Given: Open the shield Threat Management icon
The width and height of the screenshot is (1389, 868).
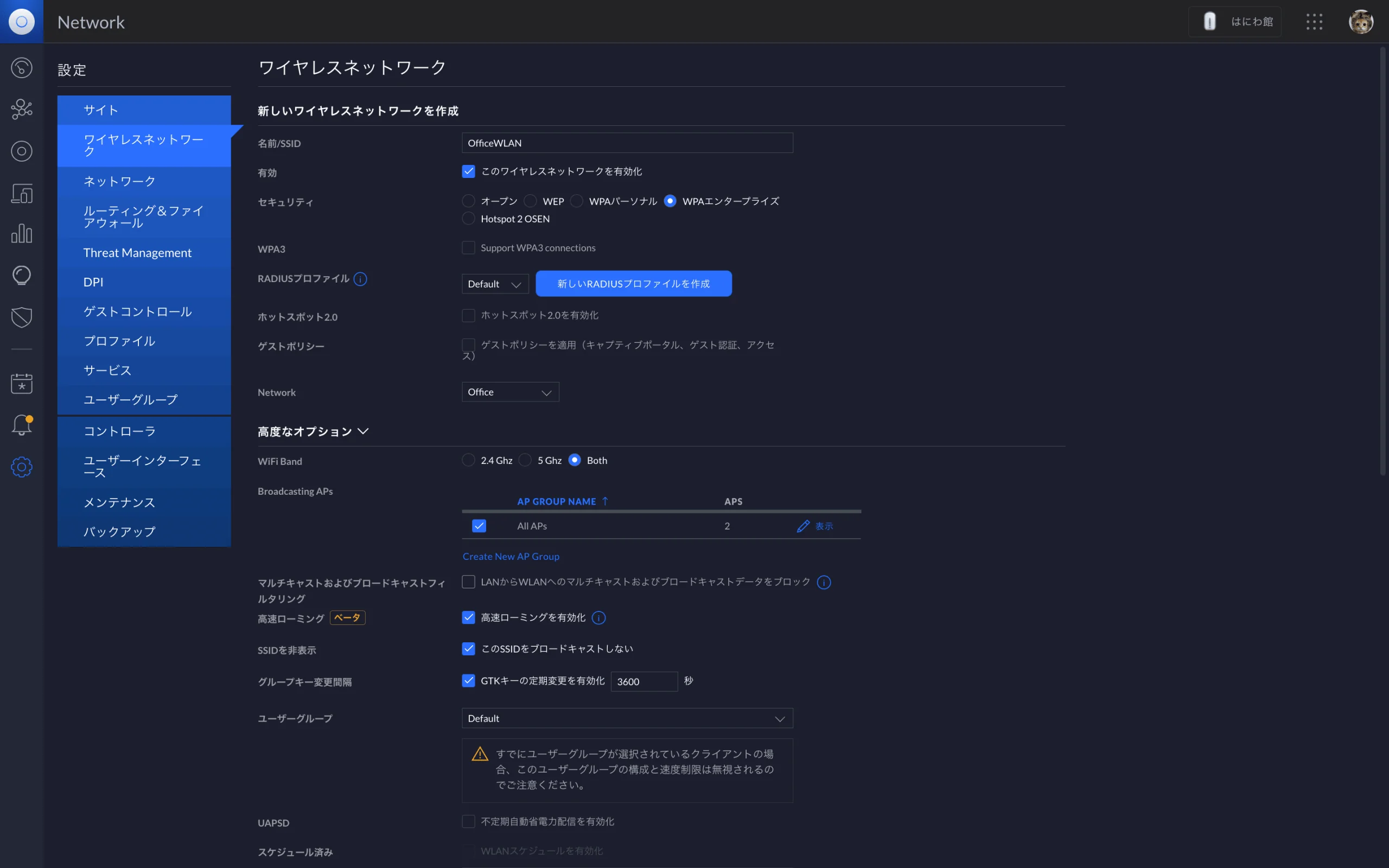Looking at the screenshot, I should [x=21, y=317].
